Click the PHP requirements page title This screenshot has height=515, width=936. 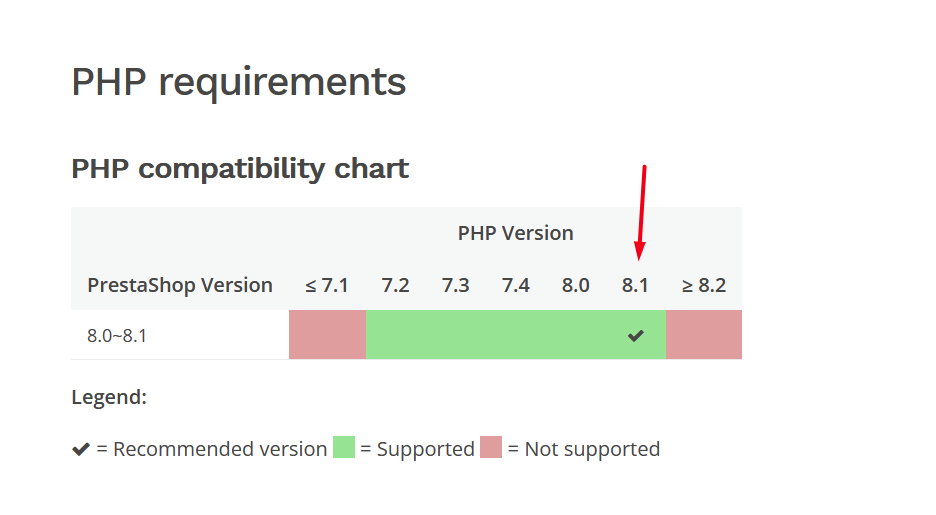[x=239, y=82]
